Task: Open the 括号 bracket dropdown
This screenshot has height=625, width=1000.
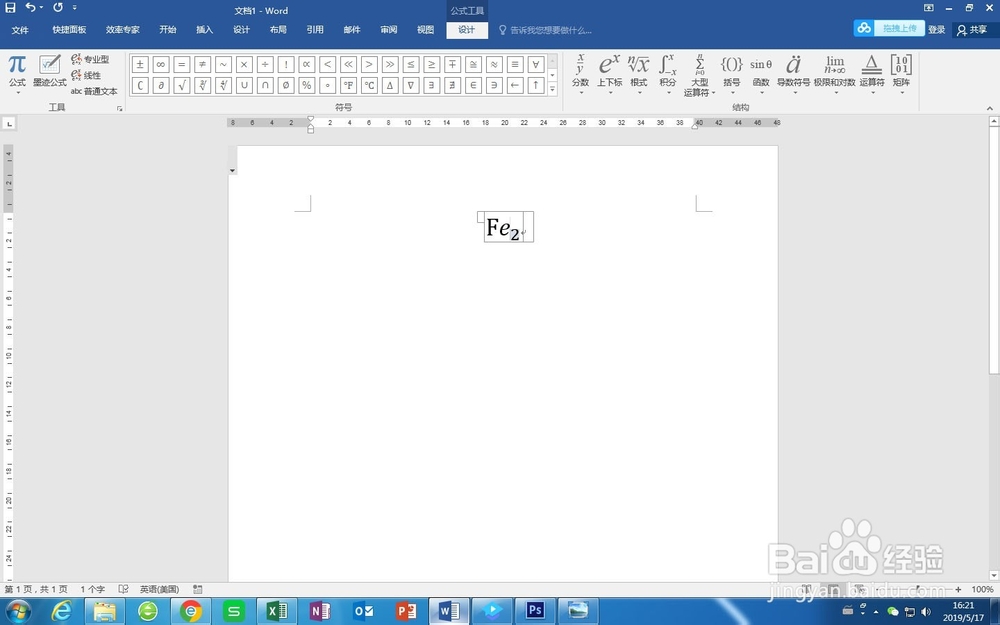Action: pos(732,74)
